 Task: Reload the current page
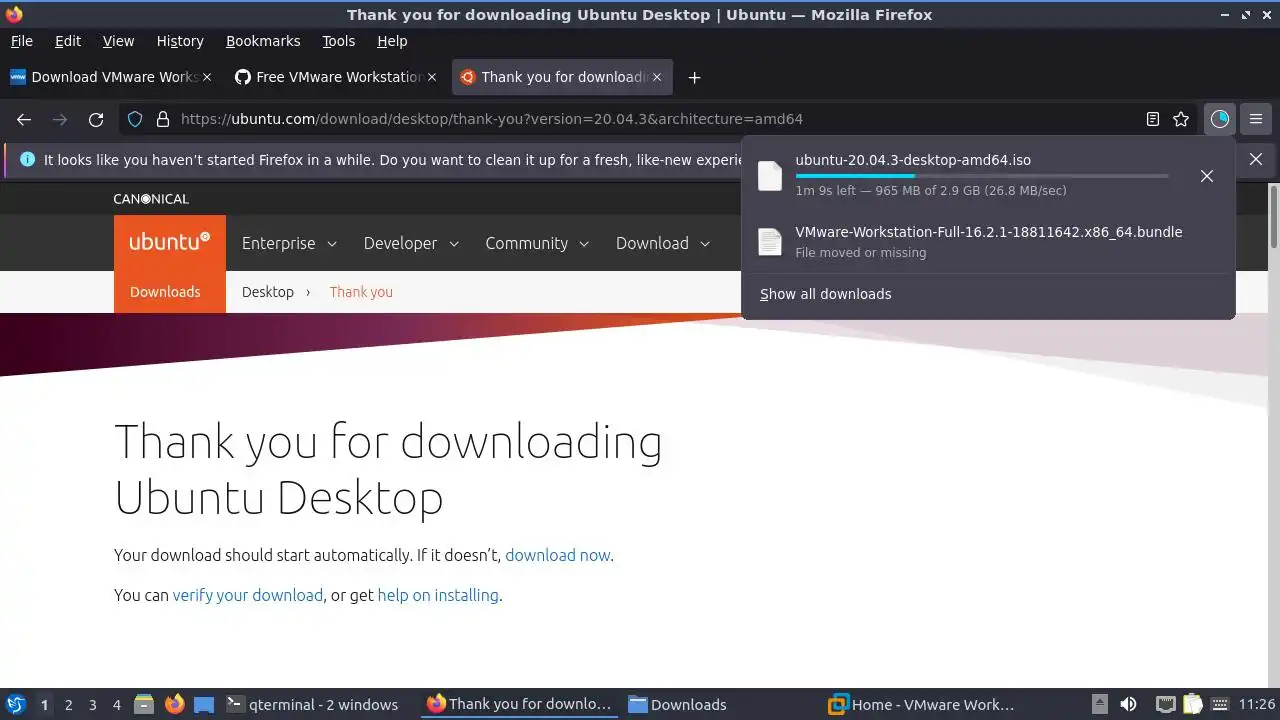[x=96, y=119]
